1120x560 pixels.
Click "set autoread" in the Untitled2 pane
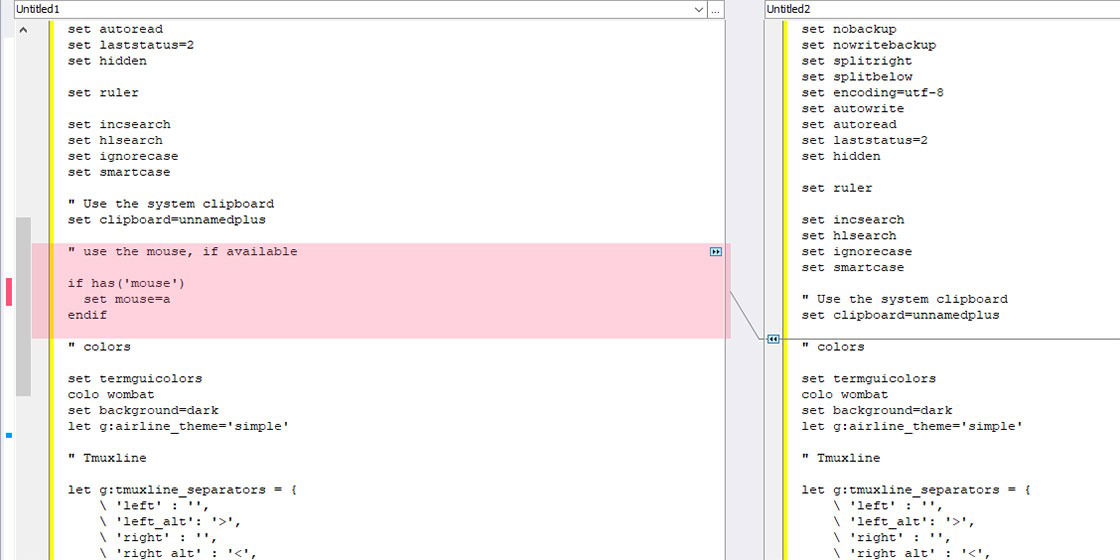[x=849, y=124]
